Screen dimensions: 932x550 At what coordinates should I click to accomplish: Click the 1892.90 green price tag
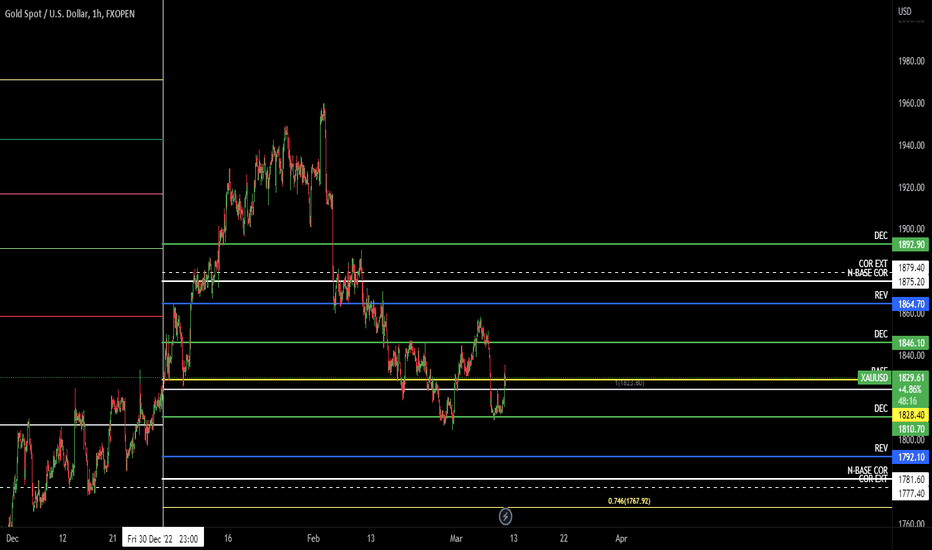pyautogui.click(x=911, y=244)
